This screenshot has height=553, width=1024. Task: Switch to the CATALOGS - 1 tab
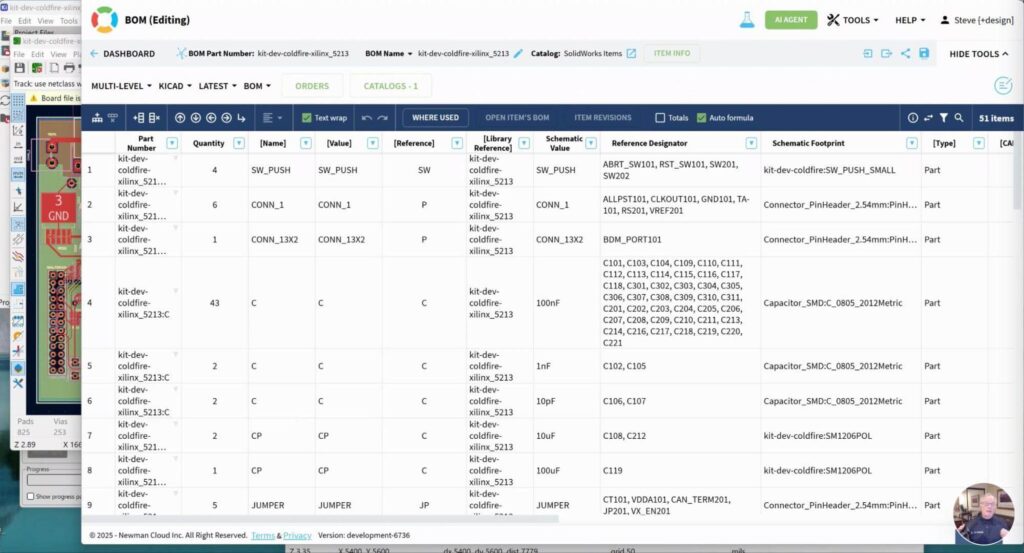coord(391,86)
